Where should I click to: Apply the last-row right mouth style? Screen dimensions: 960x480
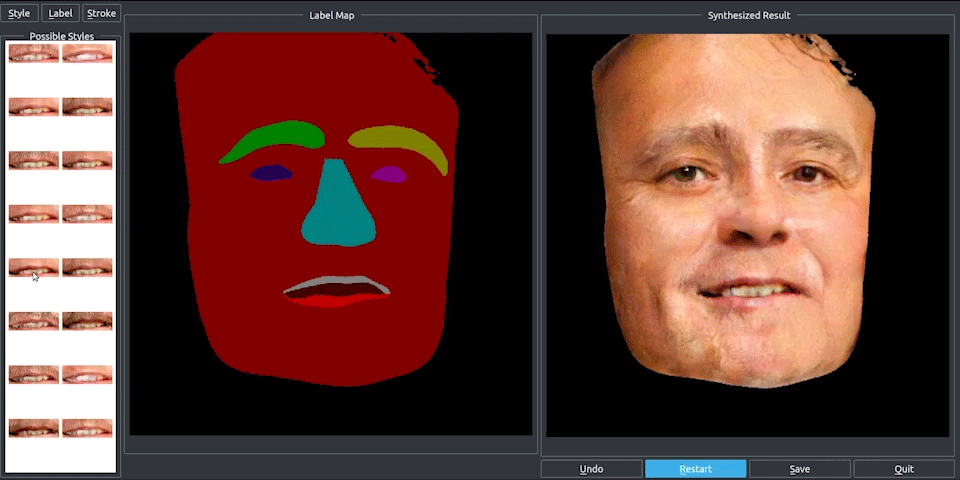pos(87,428)
